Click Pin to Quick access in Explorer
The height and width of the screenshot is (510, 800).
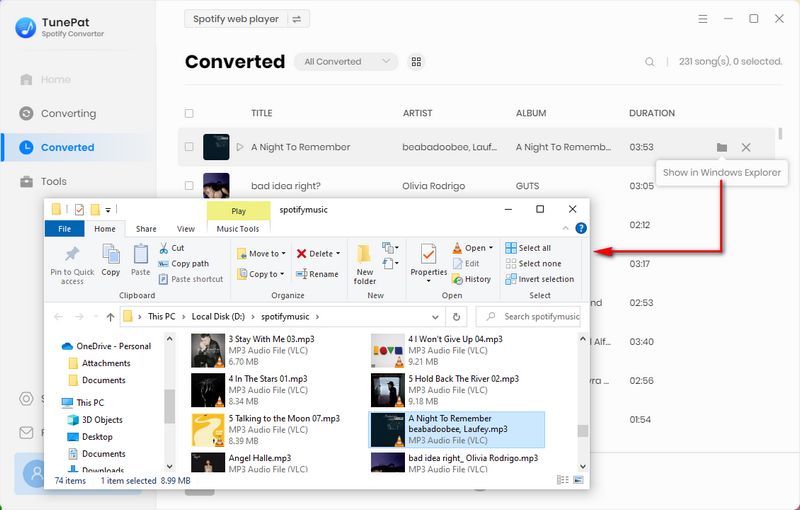[x=72, y=265]
